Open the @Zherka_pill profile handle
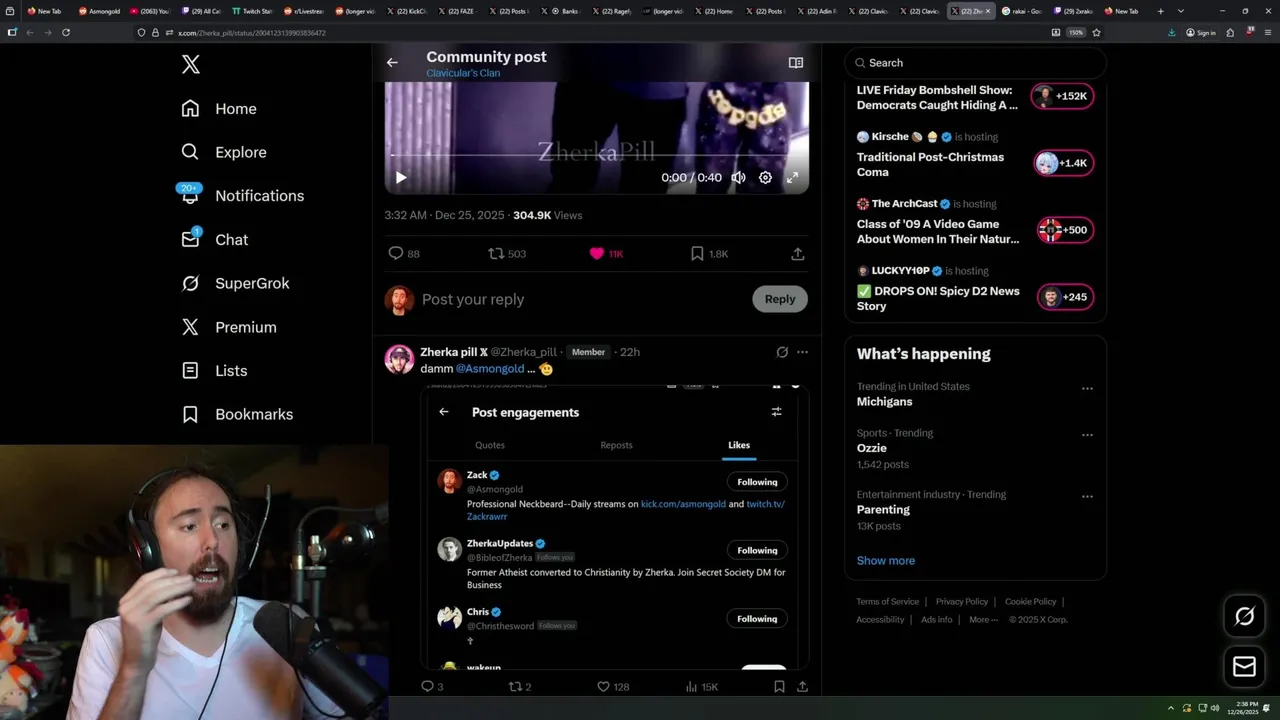Screen dimensions: 1280x720 click(x=523, y=352)
